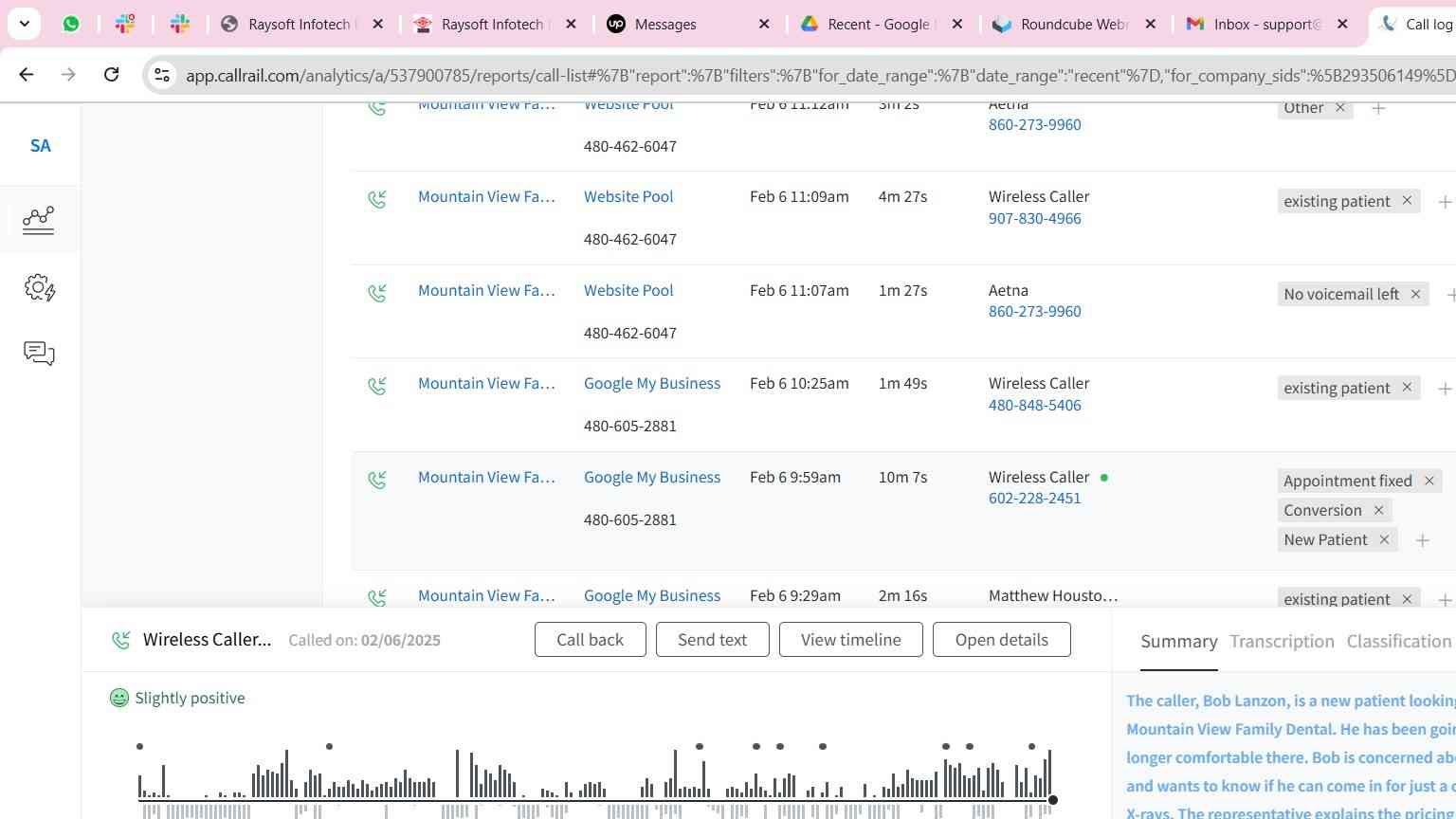Screen dimensions: 1456x819
Task: Close the Messages browser tab
Action: click(764, 24)
